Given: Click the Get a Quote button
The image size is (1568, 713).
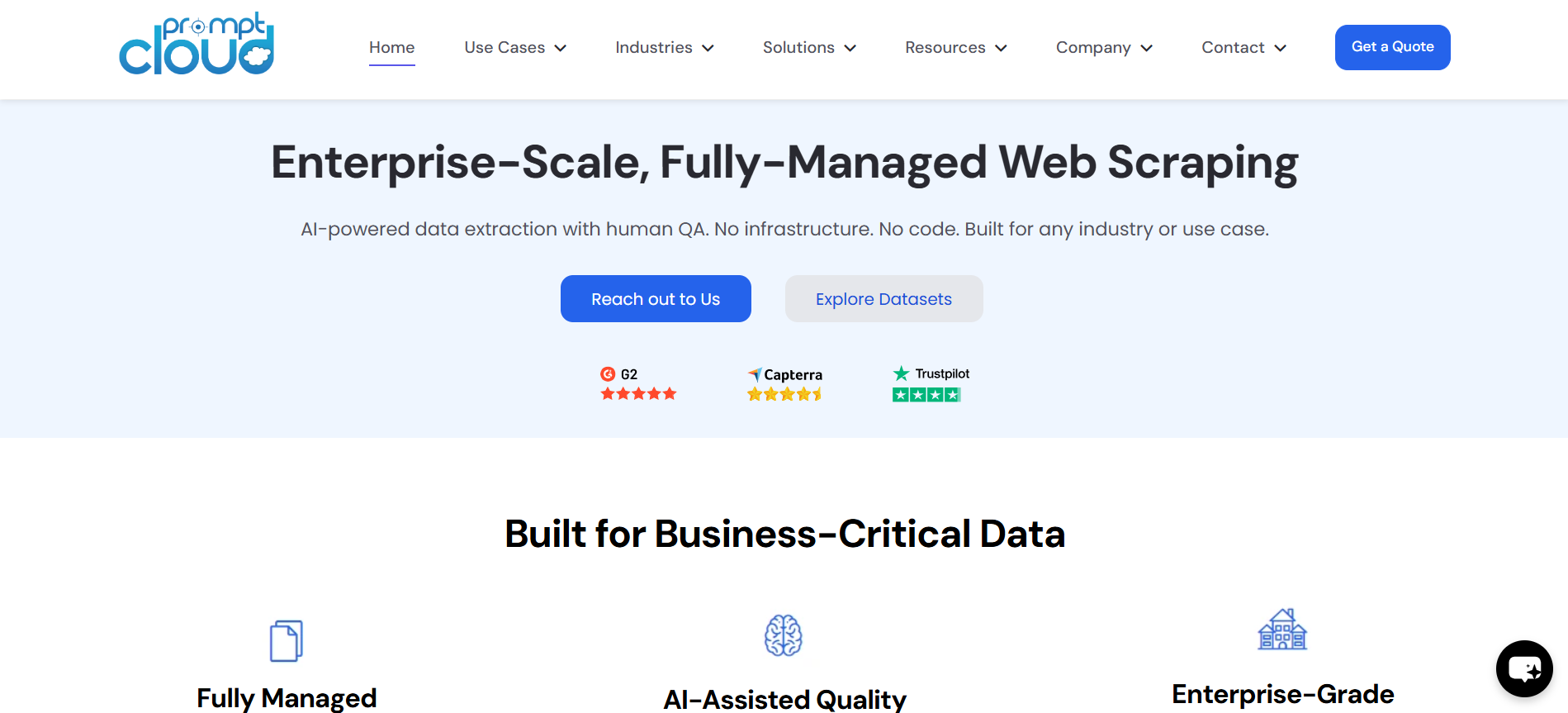Looking at the screenshot, I should pos(1392,47).
